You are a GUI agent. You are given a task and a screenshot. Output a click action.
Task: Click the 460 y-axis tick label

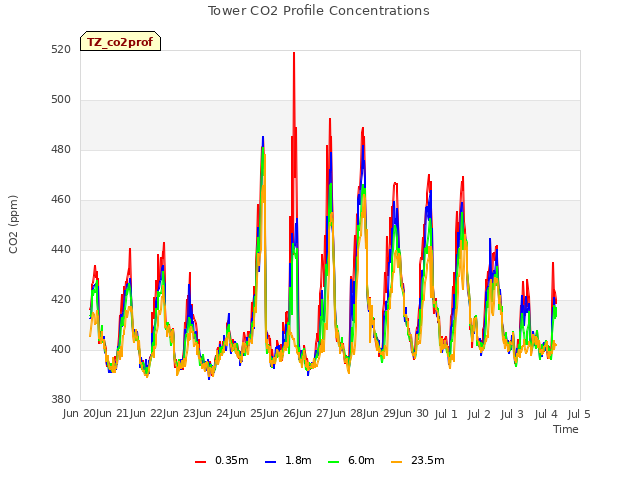pos(61,200)
